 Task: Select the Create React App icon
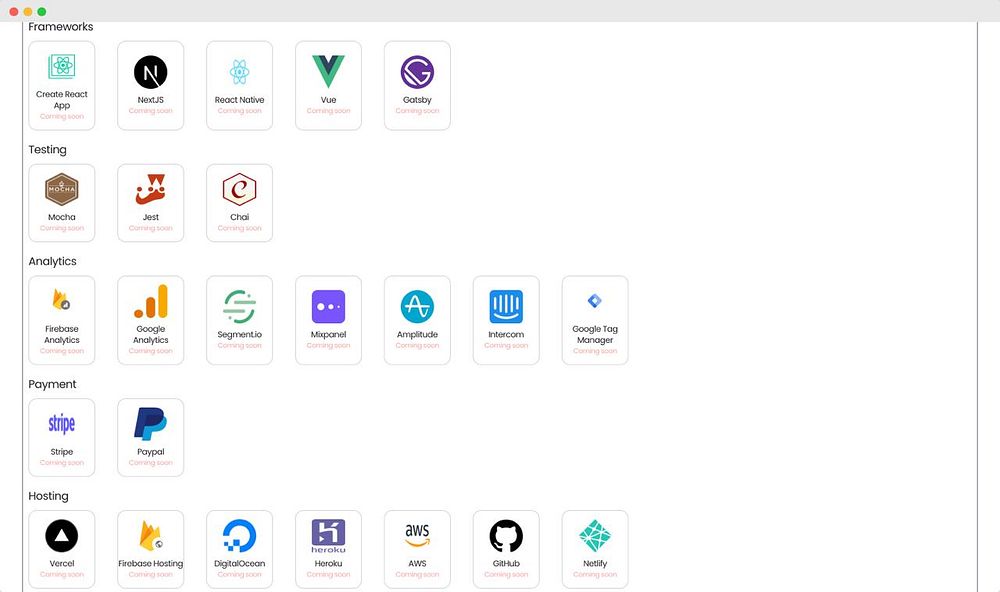[x=62, y=66]
